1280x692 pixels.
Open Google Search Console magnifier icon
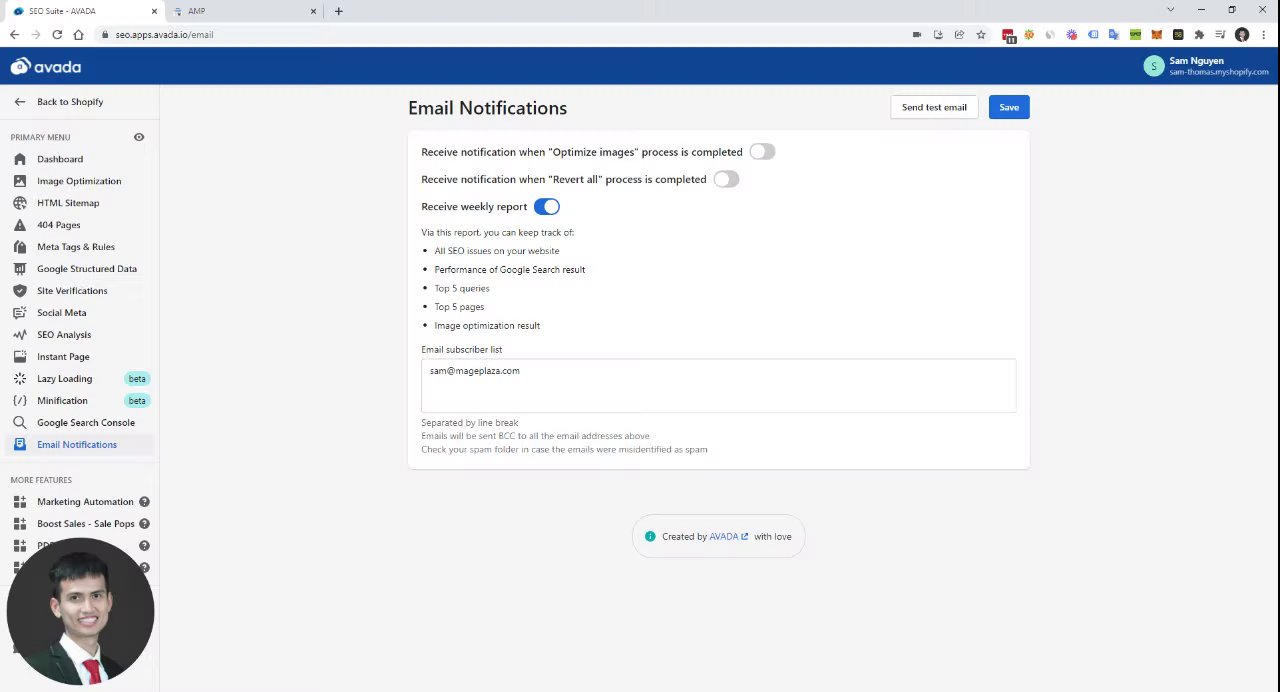tap(20, 423)
